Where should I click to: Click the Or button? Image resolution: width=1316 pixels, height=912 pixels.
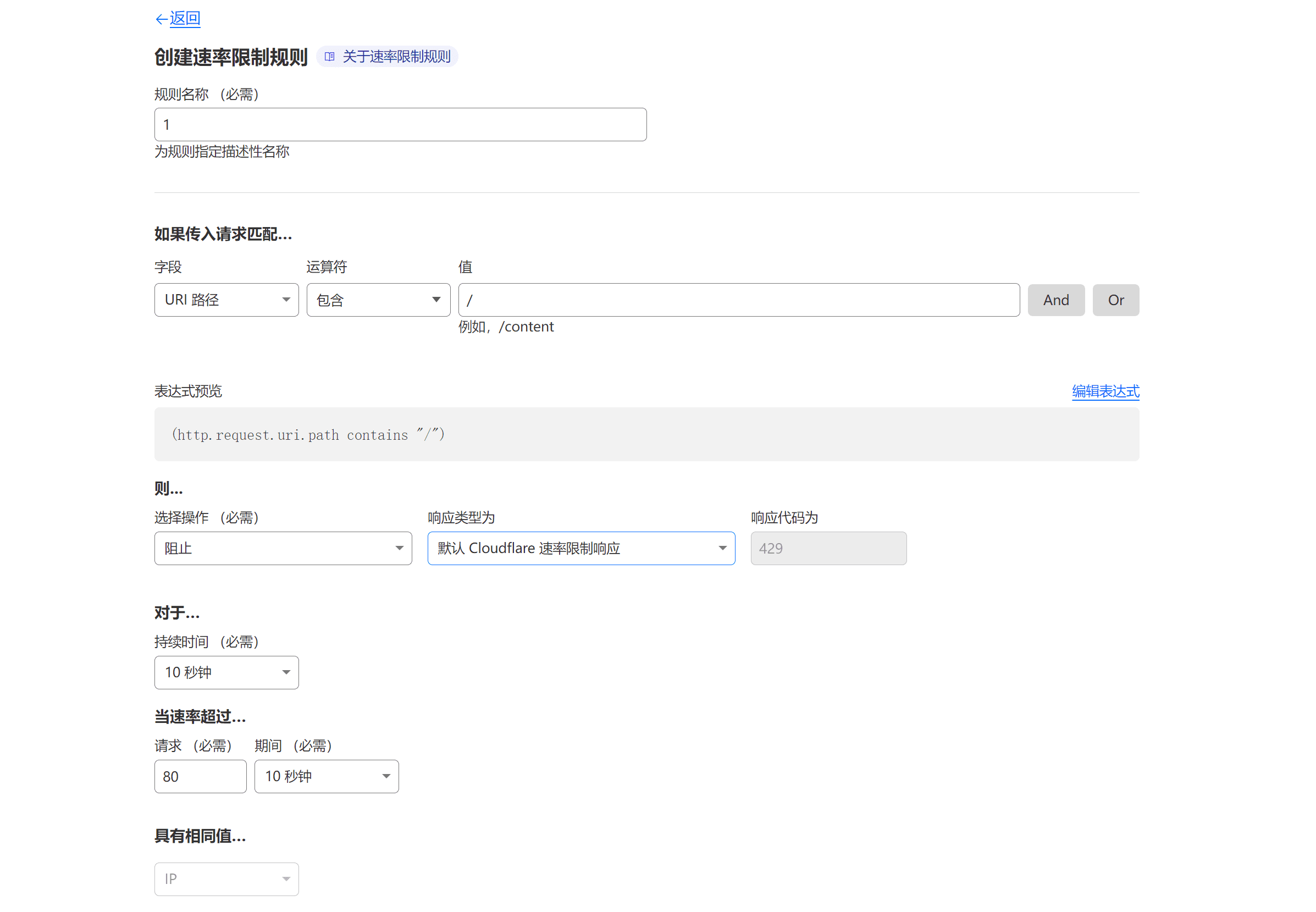tap(1115, 300)
